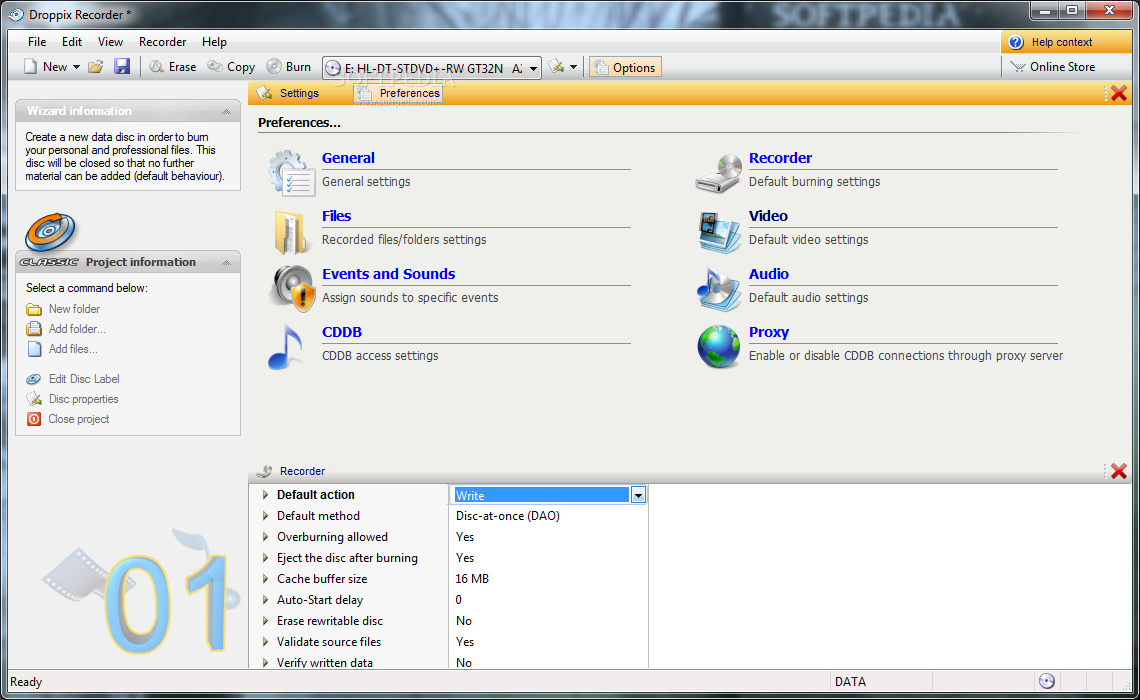Viewport: 1140px width, 700px height.
Task: Open the File menu
Action: [37, 41]
